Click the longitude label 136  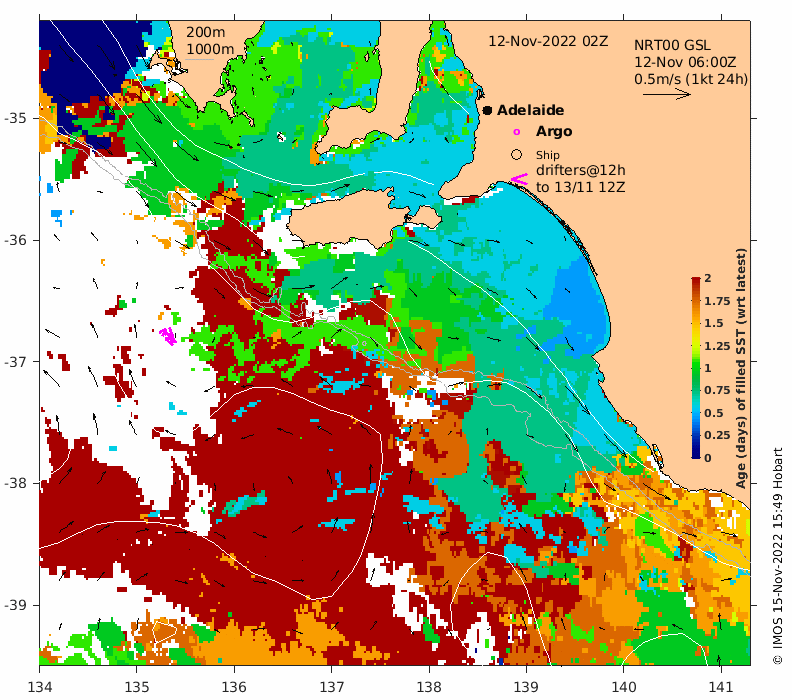234,687
